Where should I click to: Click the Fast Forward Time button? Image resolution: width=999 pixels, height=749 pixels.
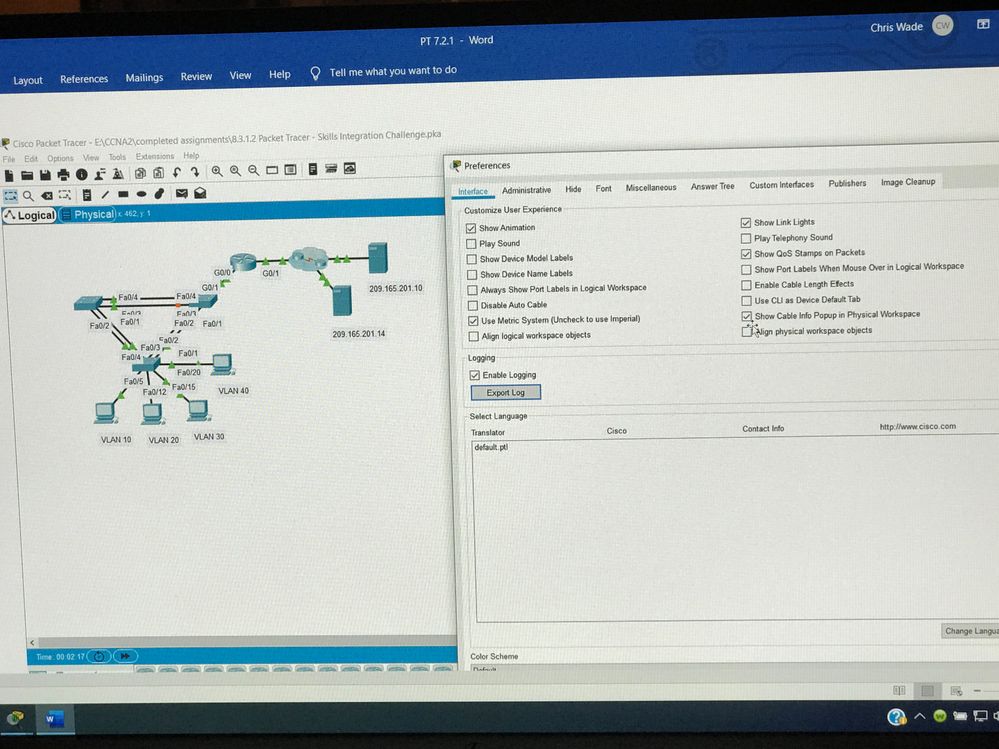126,656
